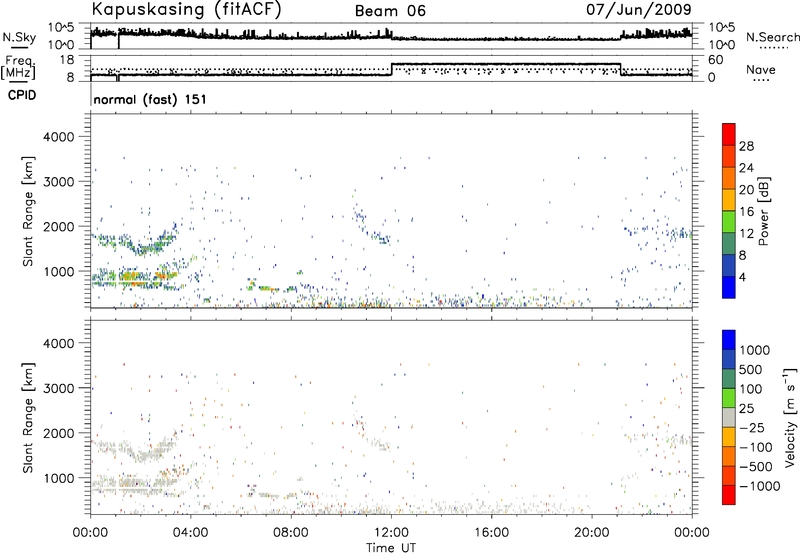
Task: Click the "18" frequency axis tick label
Action: [67, 60]
